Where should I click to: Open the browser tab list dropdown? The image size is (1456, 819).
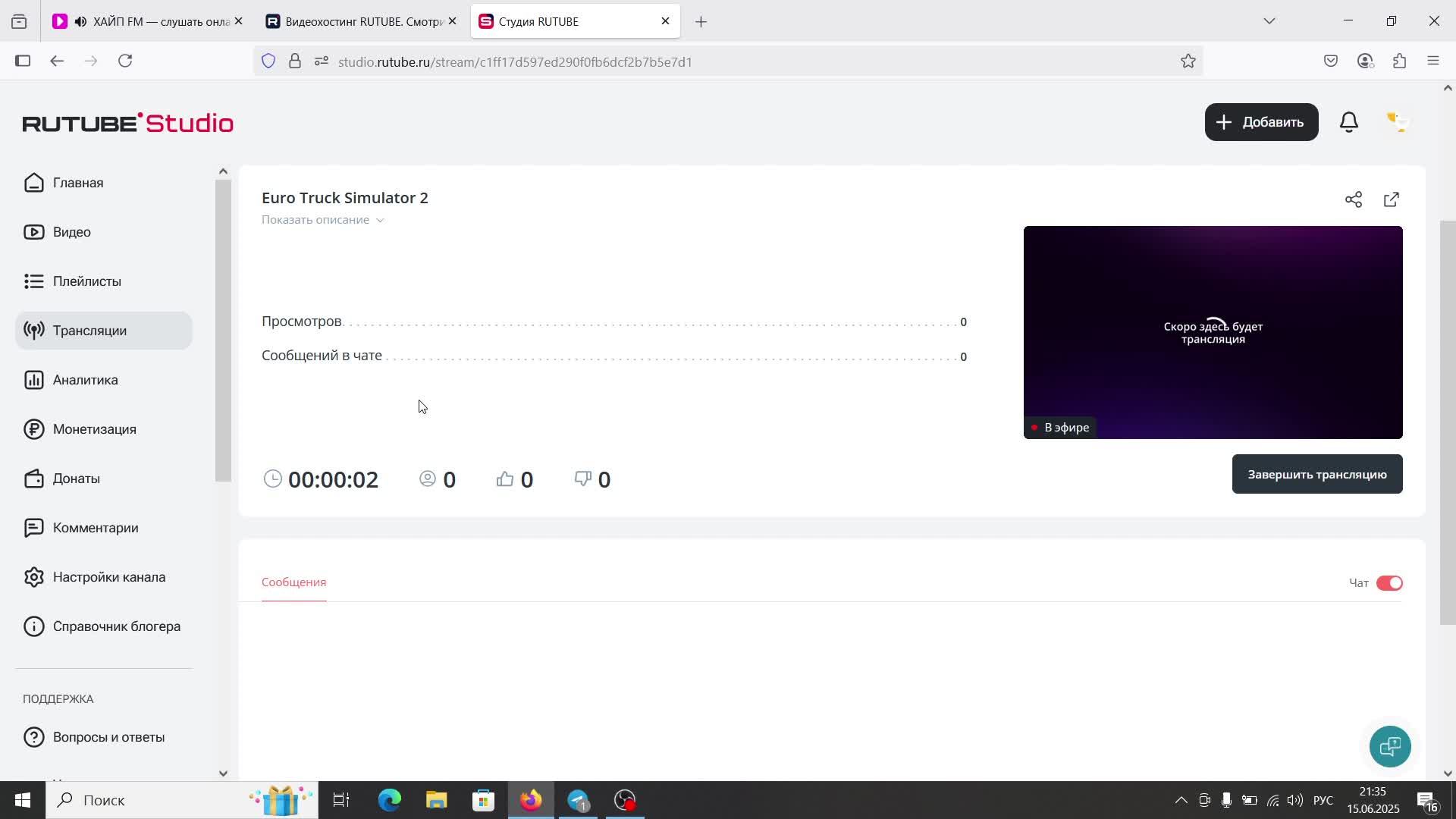(1269, 21)
